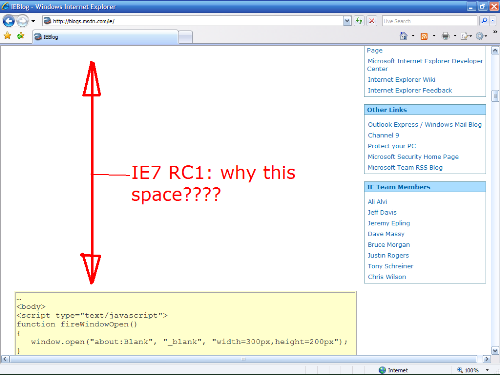This screenshot has width=500, height=375.
Task: Click the vertical scrollbar thumb
Action: (495, 96)
